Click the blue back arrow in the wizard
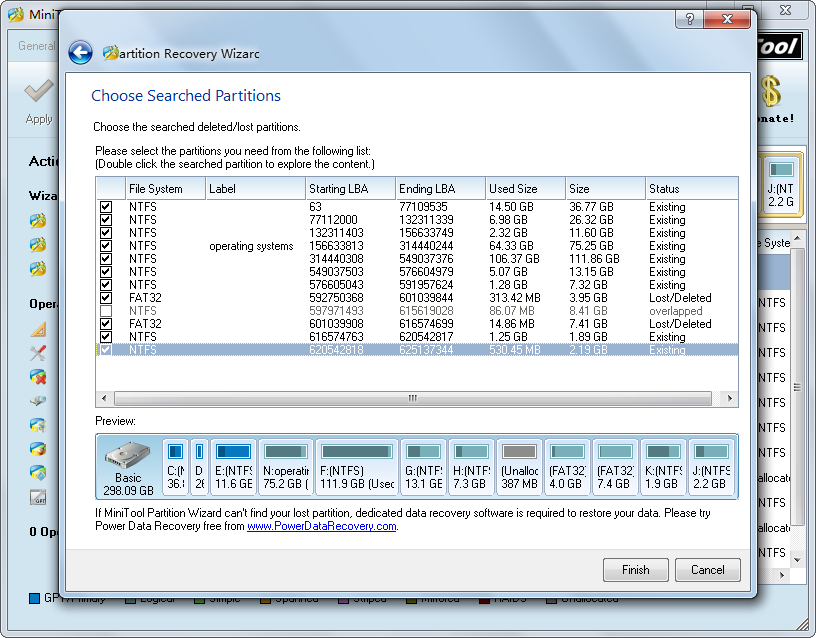Image resolution: width=816 pixels, height=638 pixels. (x=81, y=53)
